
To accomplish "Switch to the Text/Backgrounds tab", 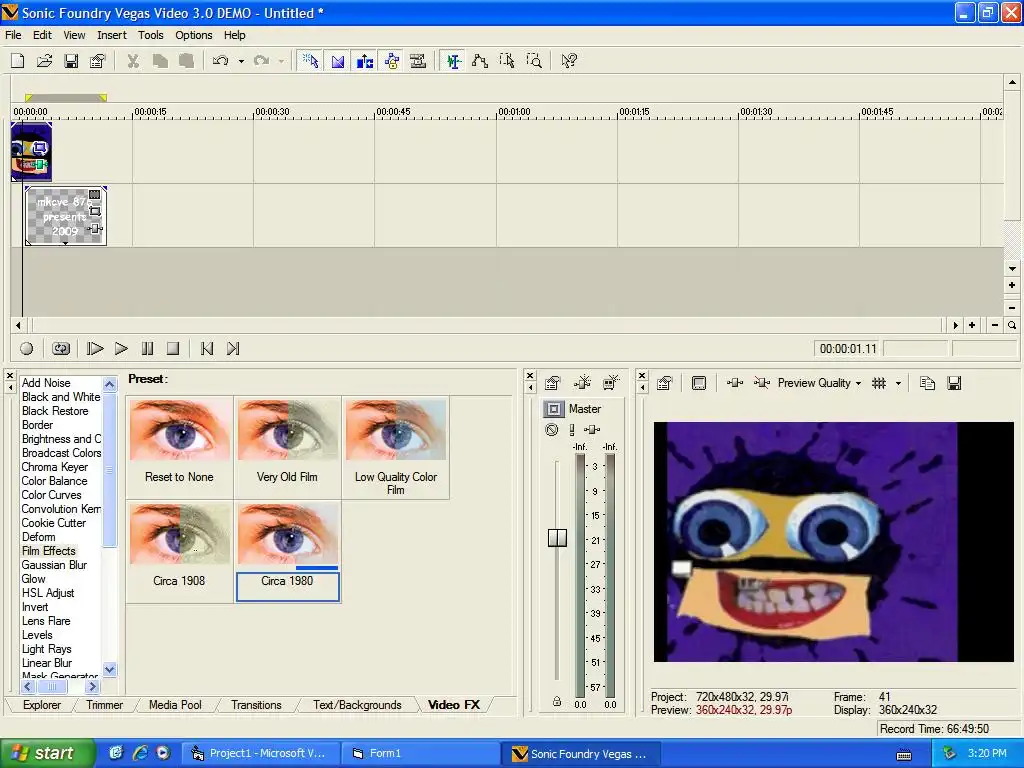I will [x=357, y=705].
